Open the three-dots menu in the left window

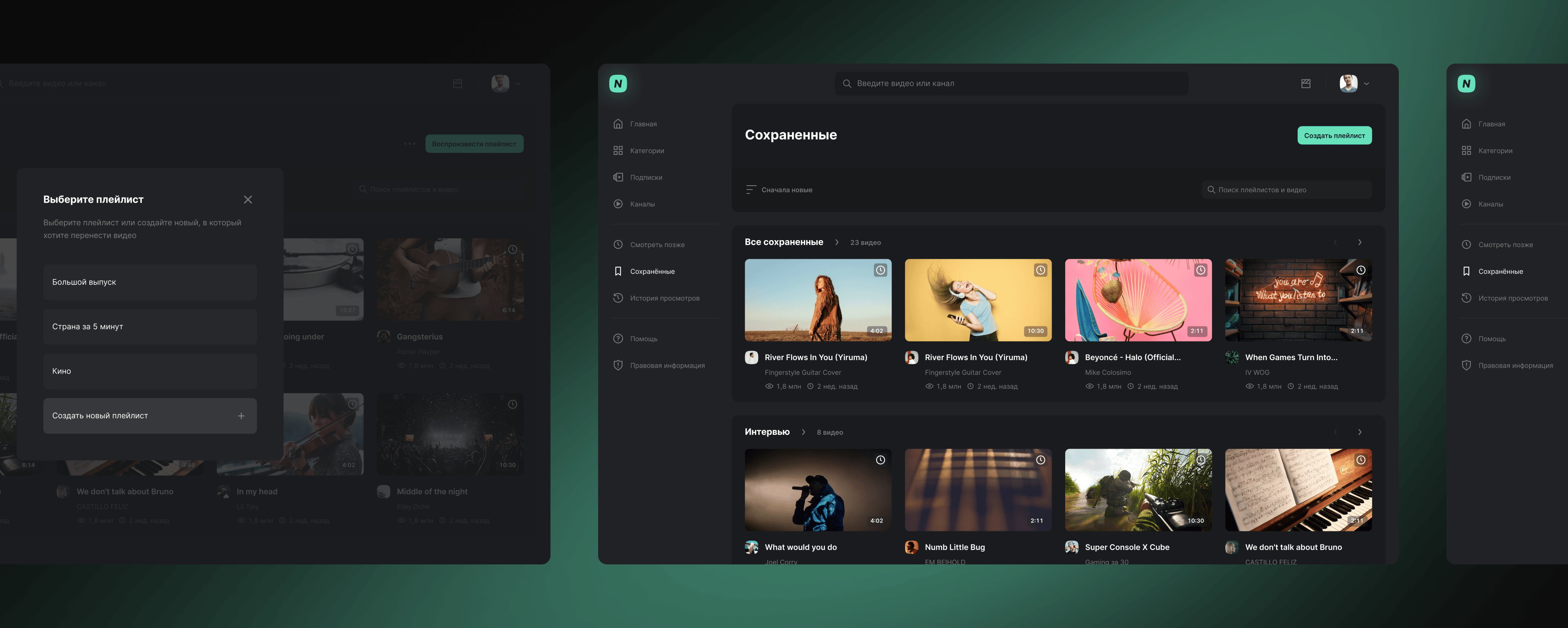pyautogui.click(x=409, y=144)
